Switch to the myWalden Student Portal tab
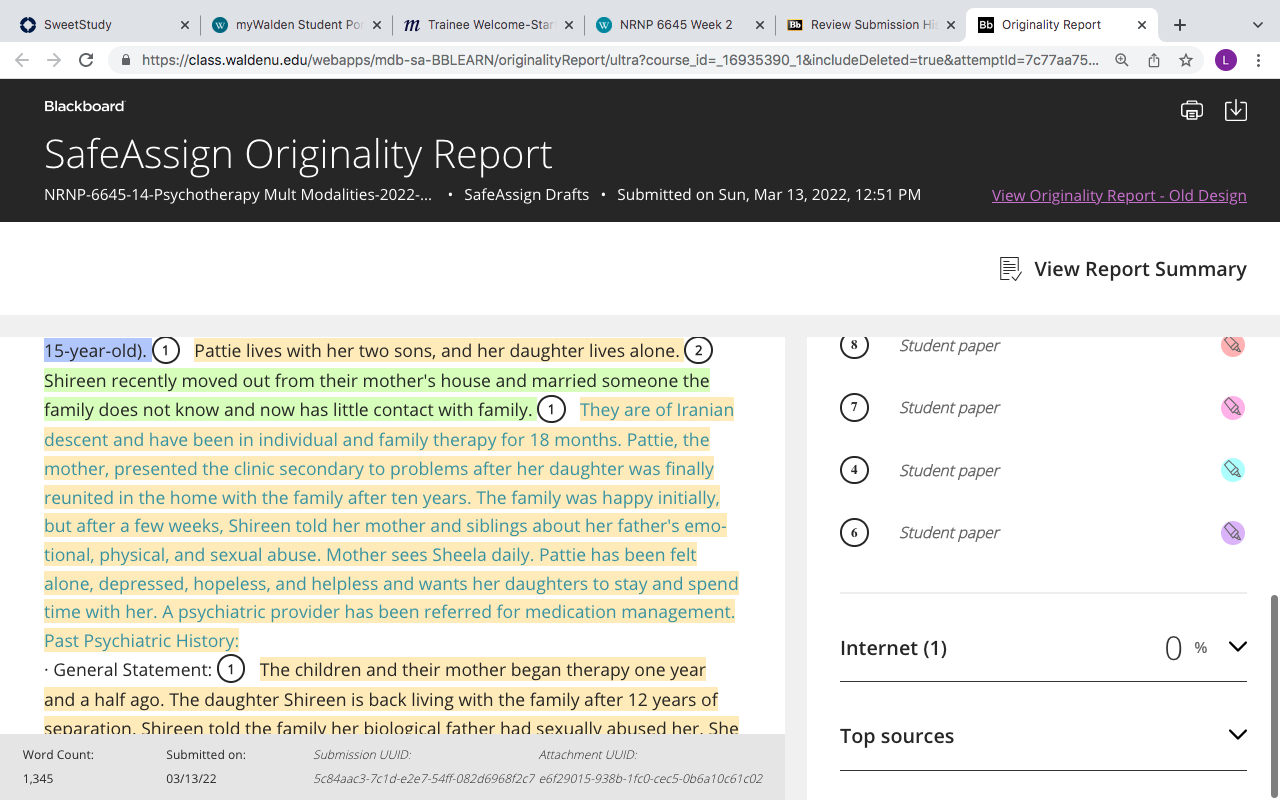This screenshot has height=800, width=1280. (296, 25)
